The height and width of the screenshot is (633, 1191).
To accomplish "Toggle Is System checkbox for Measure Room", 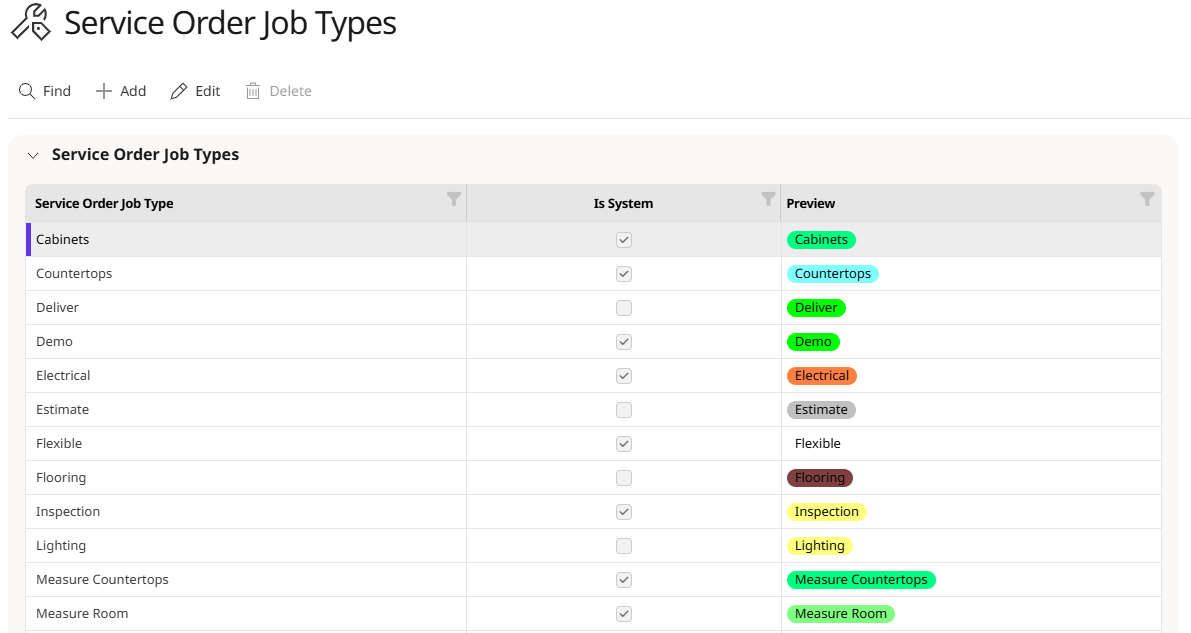I will pos(624,614).
